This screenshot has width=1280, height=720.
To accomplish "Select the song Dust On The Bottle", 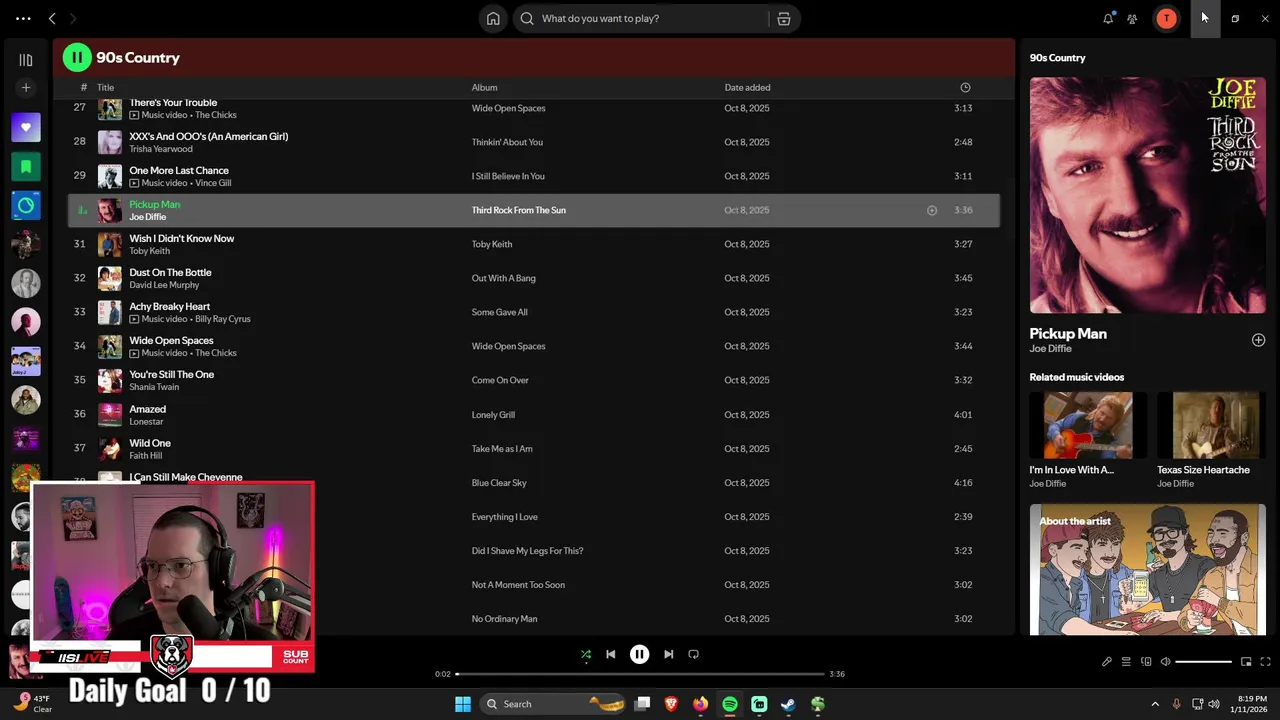I will click(x=170, y=272).
